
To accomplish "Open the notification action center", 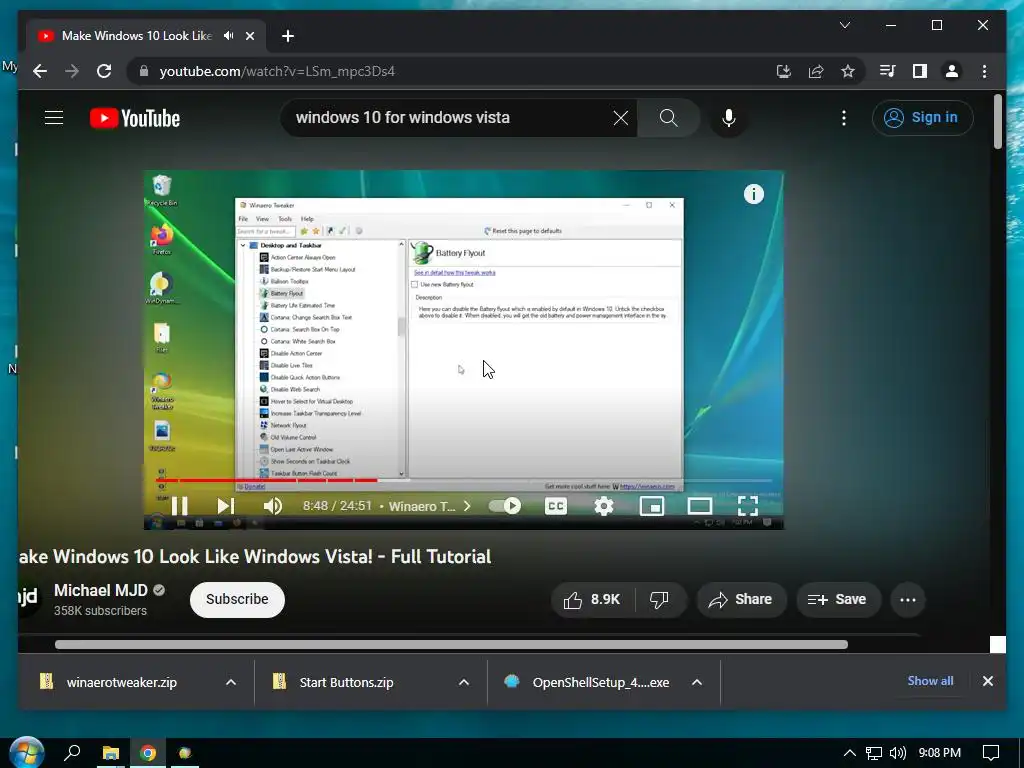I will click(991, 753).
